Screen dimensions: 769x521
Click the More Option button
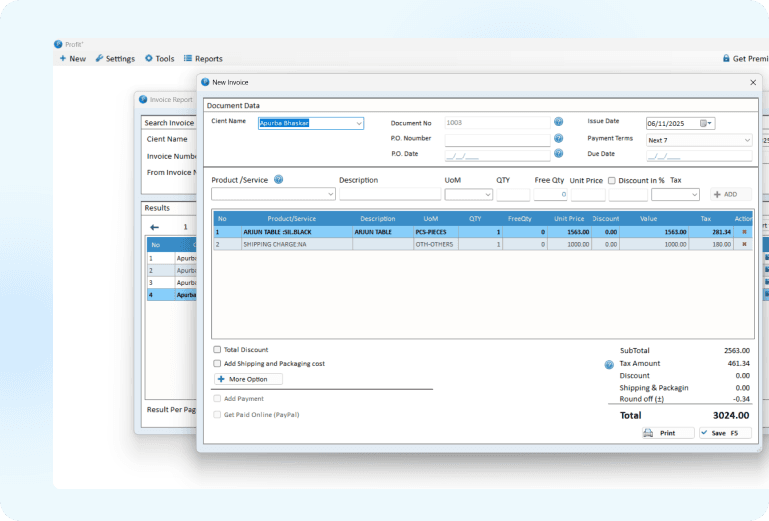[x=248, y=379]
